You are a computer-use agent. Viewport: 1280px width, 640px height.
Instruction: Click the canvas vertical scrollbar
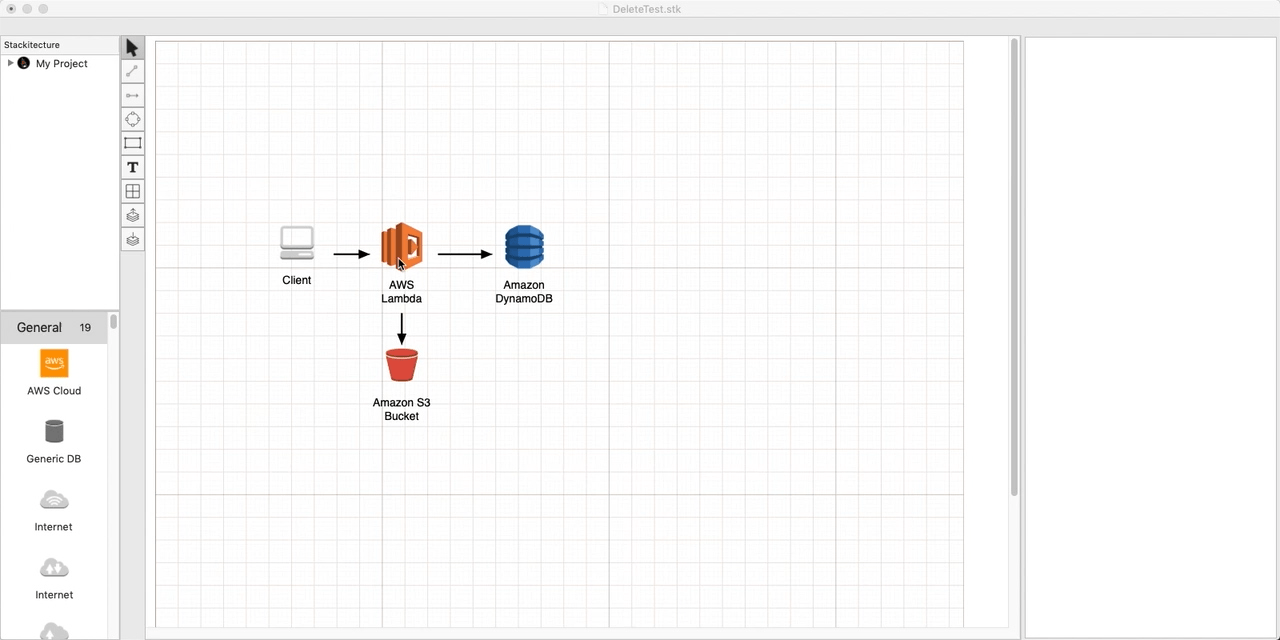(x=1014, y=270)
